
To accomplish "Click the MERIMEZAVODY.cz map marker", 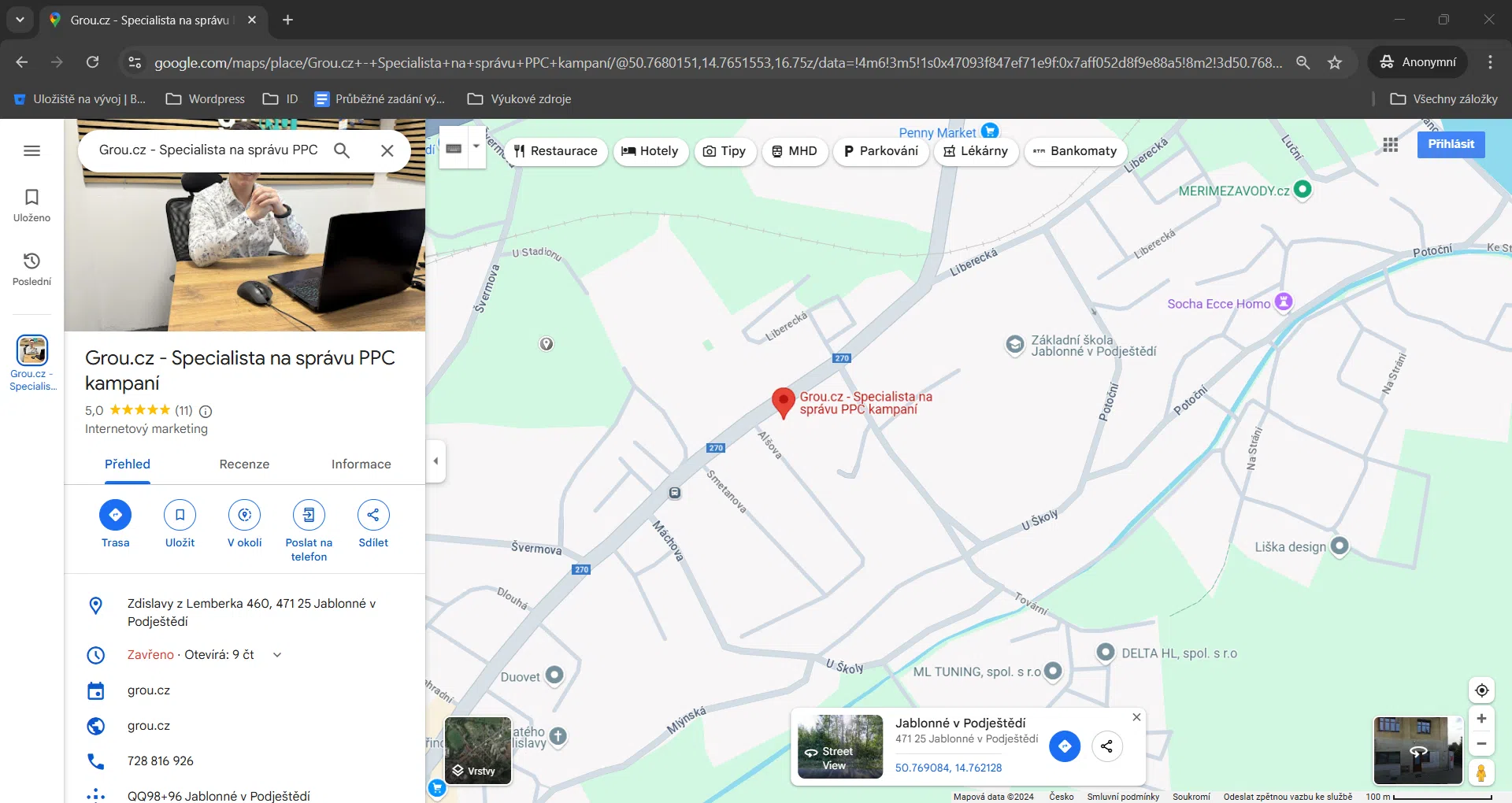I will point(1303,189).
